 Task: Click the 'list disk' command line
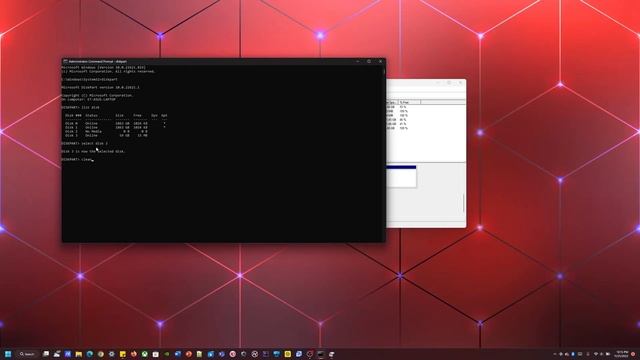coord(80,107)
